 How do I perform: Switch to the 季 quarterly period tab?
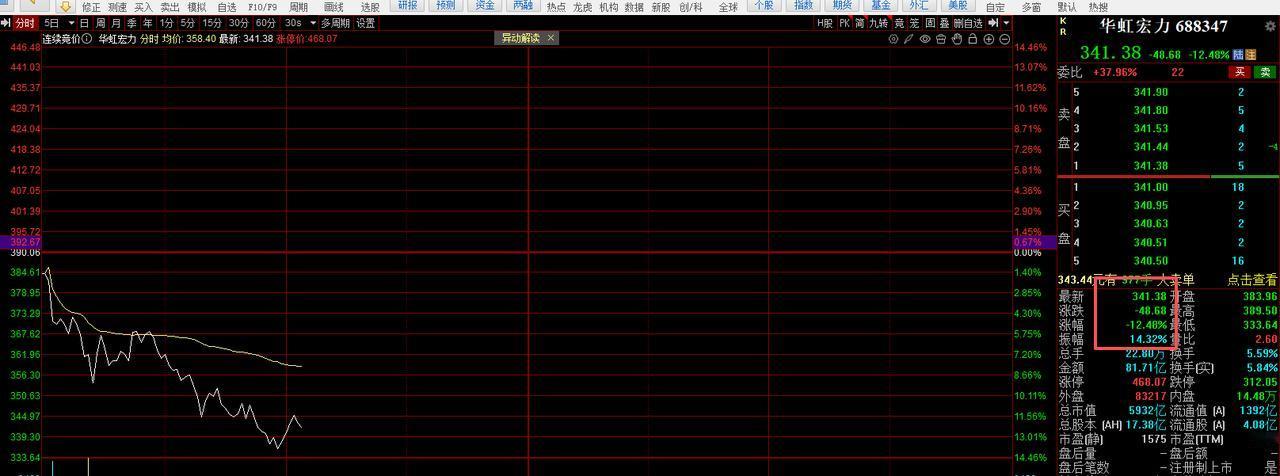[x=132, y=23]
